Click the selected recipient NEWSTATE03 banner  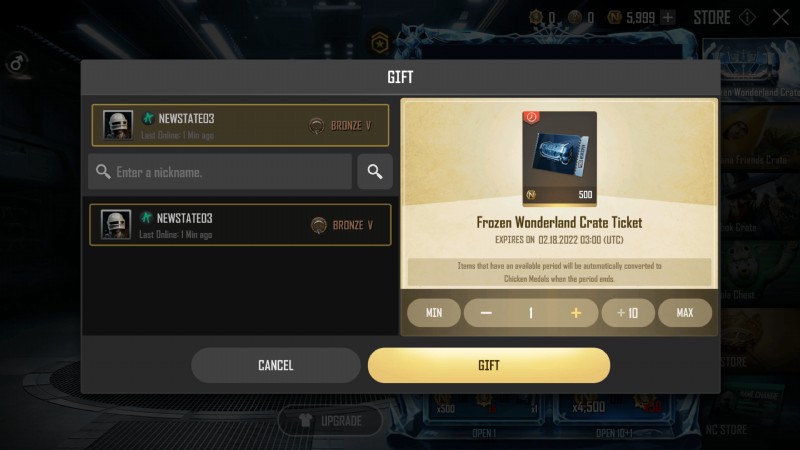(x=240, y=126)
